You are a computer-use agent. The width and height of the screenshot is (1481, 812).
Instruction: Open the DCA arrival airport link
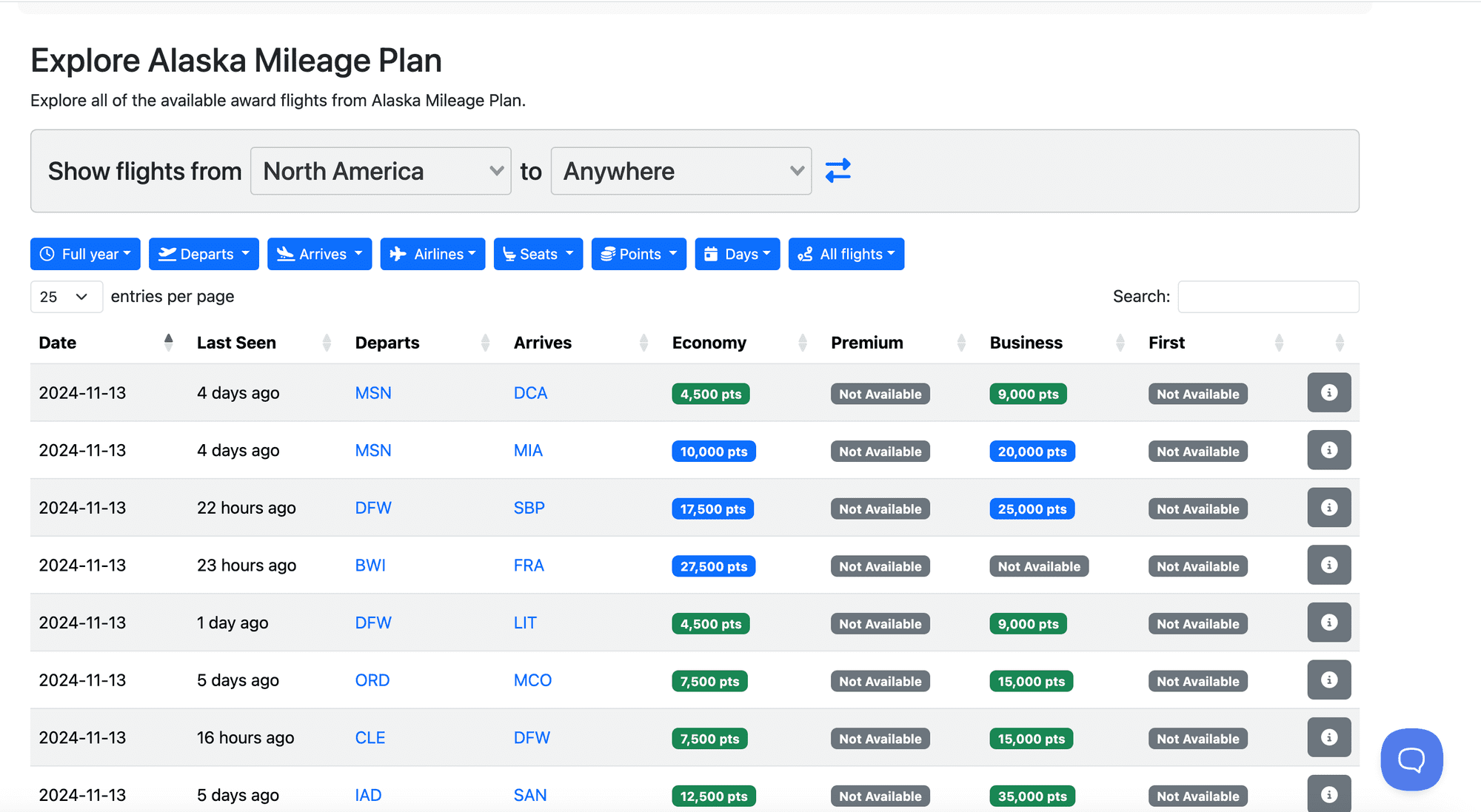tap(530, 393)
